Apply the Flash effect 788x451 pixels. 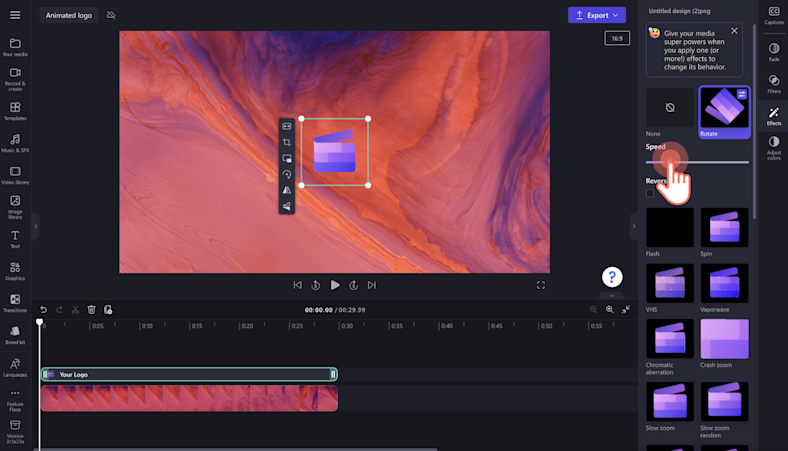pos(670,227)
